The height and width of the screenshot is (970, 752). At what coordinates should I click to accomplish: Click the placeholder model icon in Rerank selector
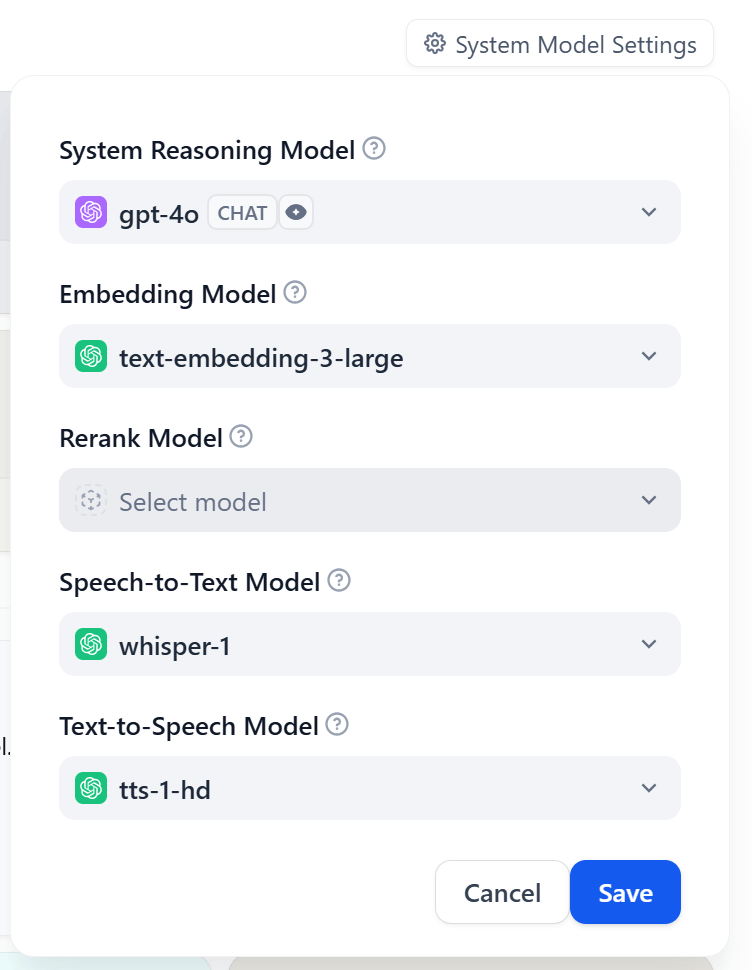point(91,500)
